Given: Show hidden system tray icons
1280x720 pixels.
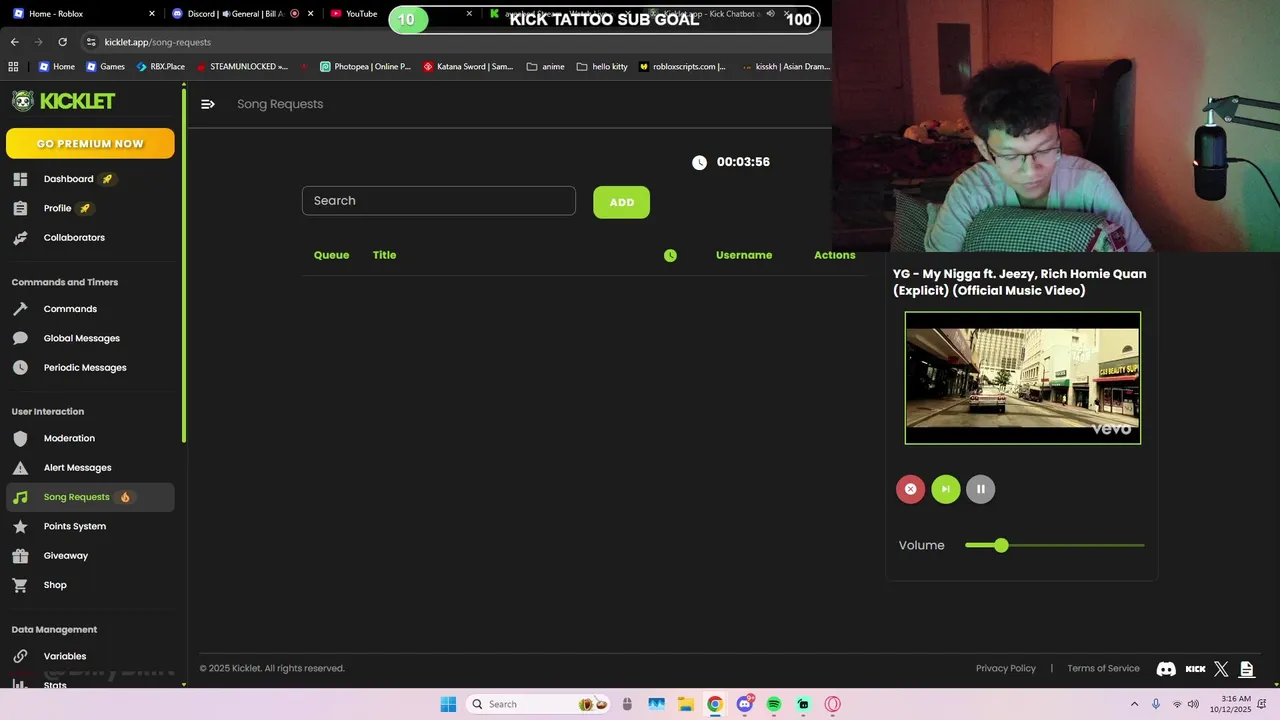Looking at the screenshot, I should (1134, 704).
